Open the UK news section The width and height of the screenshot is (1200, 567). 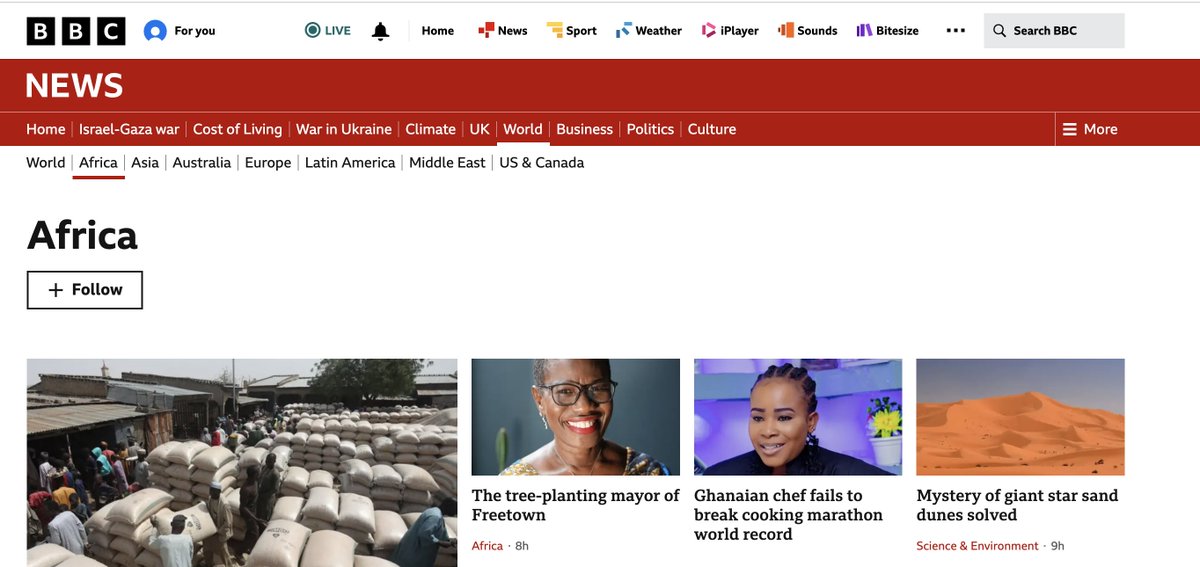480,129
